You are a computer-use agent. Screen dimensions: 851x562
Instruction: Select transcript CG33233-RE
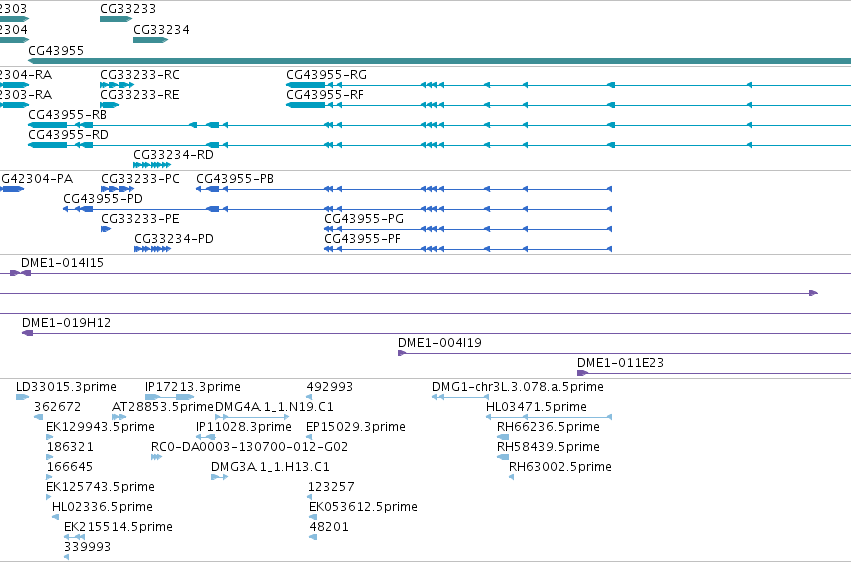click(139, 95)
